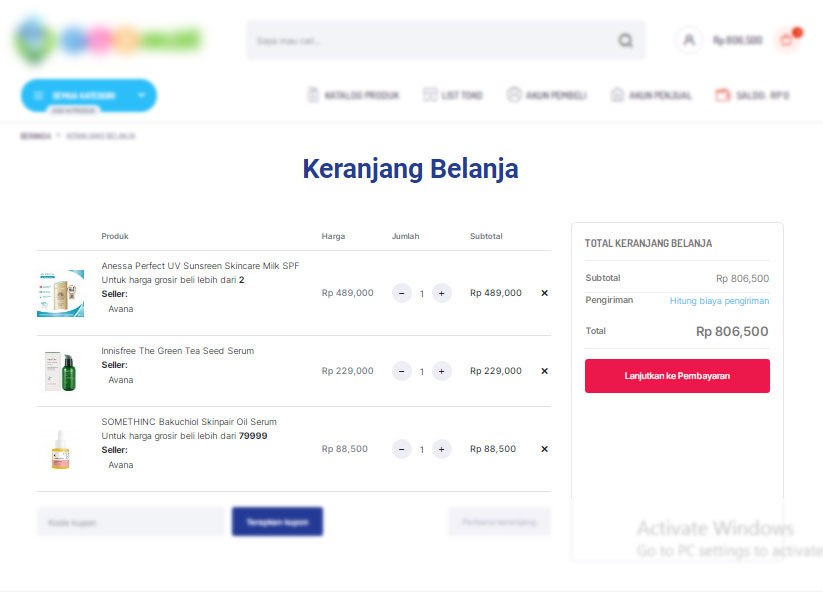
Task: Open Anessa Perfect UV Sunsreen Skincare Milk link
Action: 200,266
